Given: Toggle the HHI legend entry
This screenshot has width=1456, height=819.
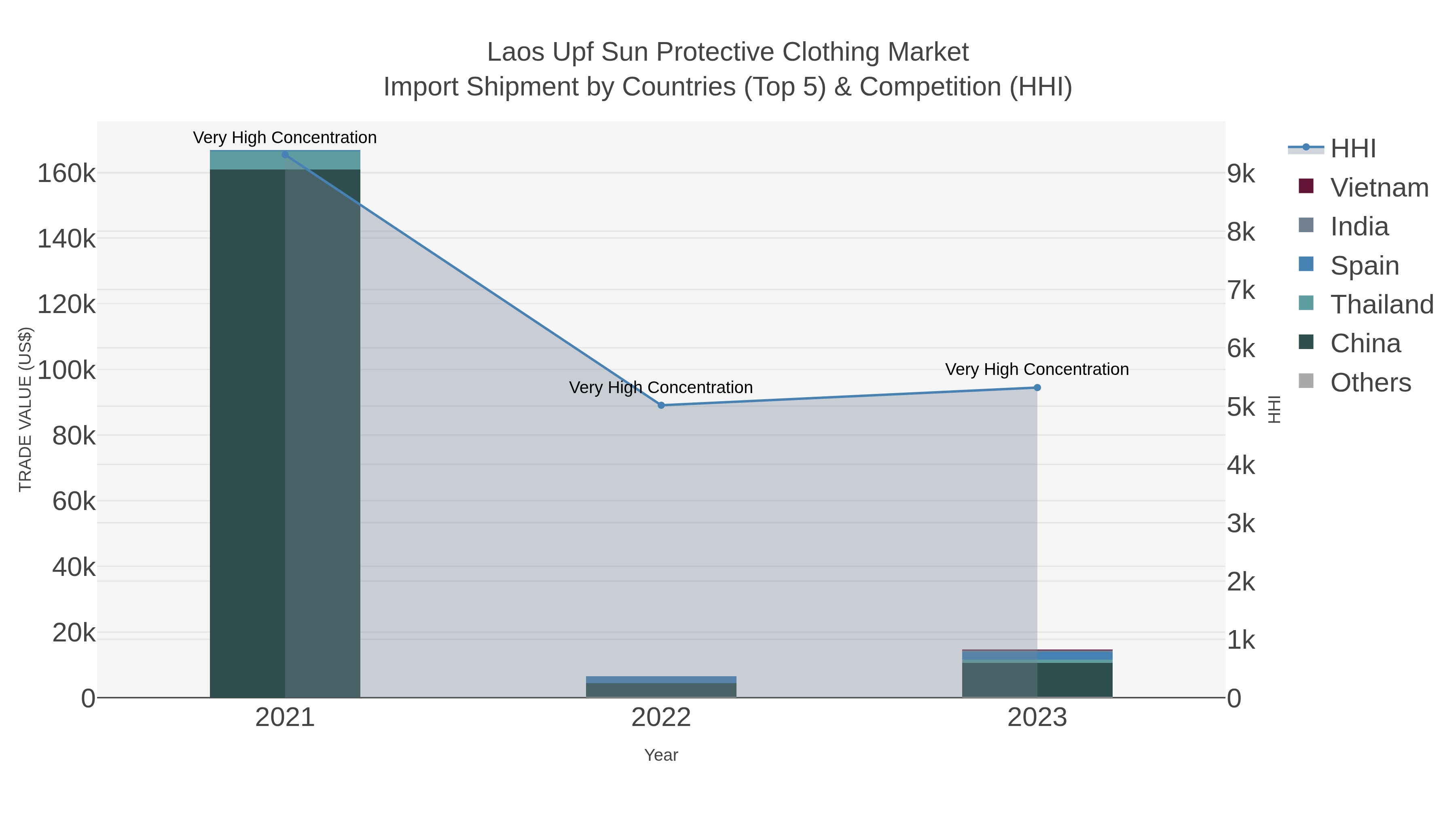Looking at the screenshot, I should tap(1332, 148).
